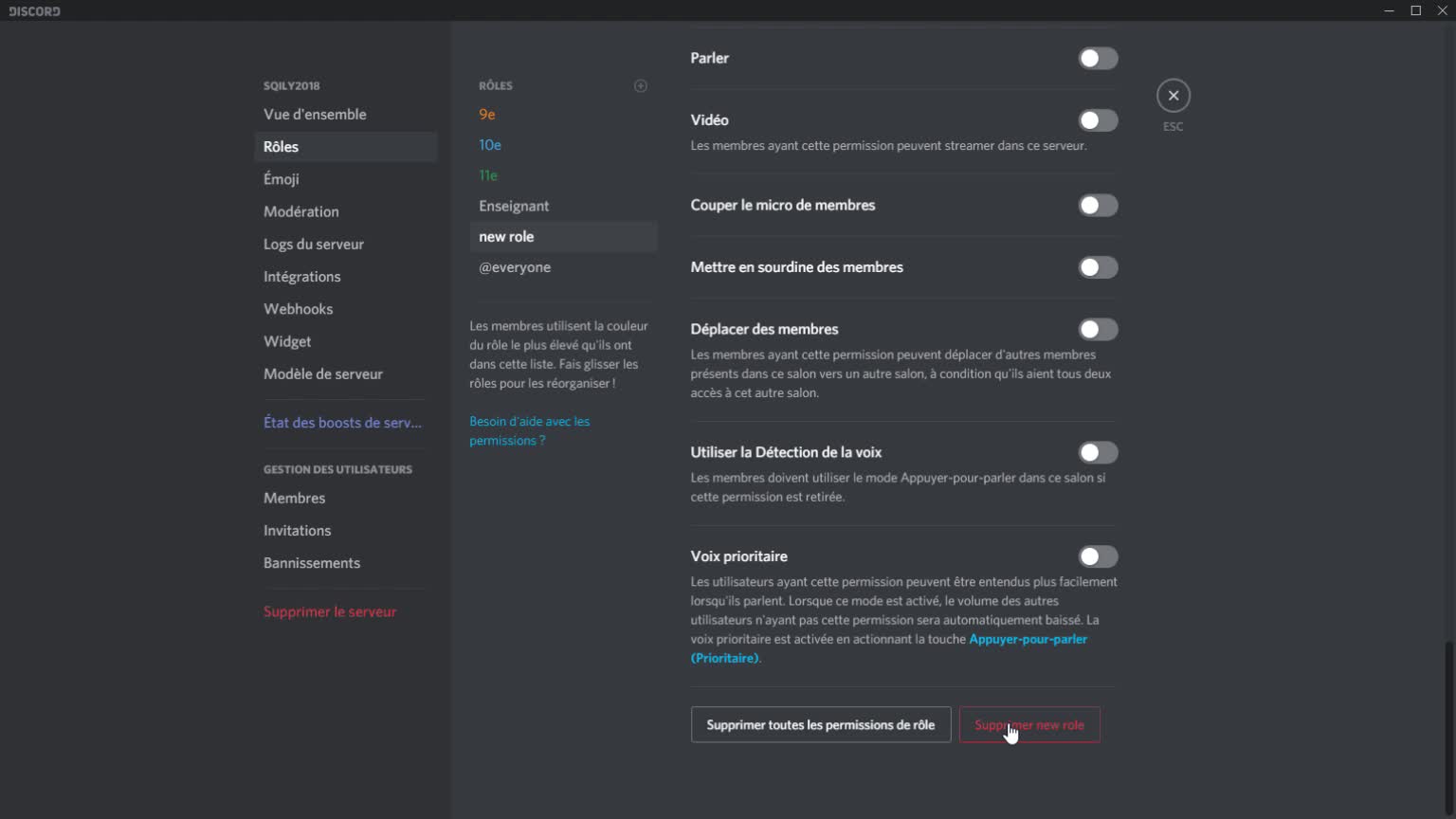Enable the Voix prioritaire toggle
The image size is (1456, 819).
point(1098,556)
